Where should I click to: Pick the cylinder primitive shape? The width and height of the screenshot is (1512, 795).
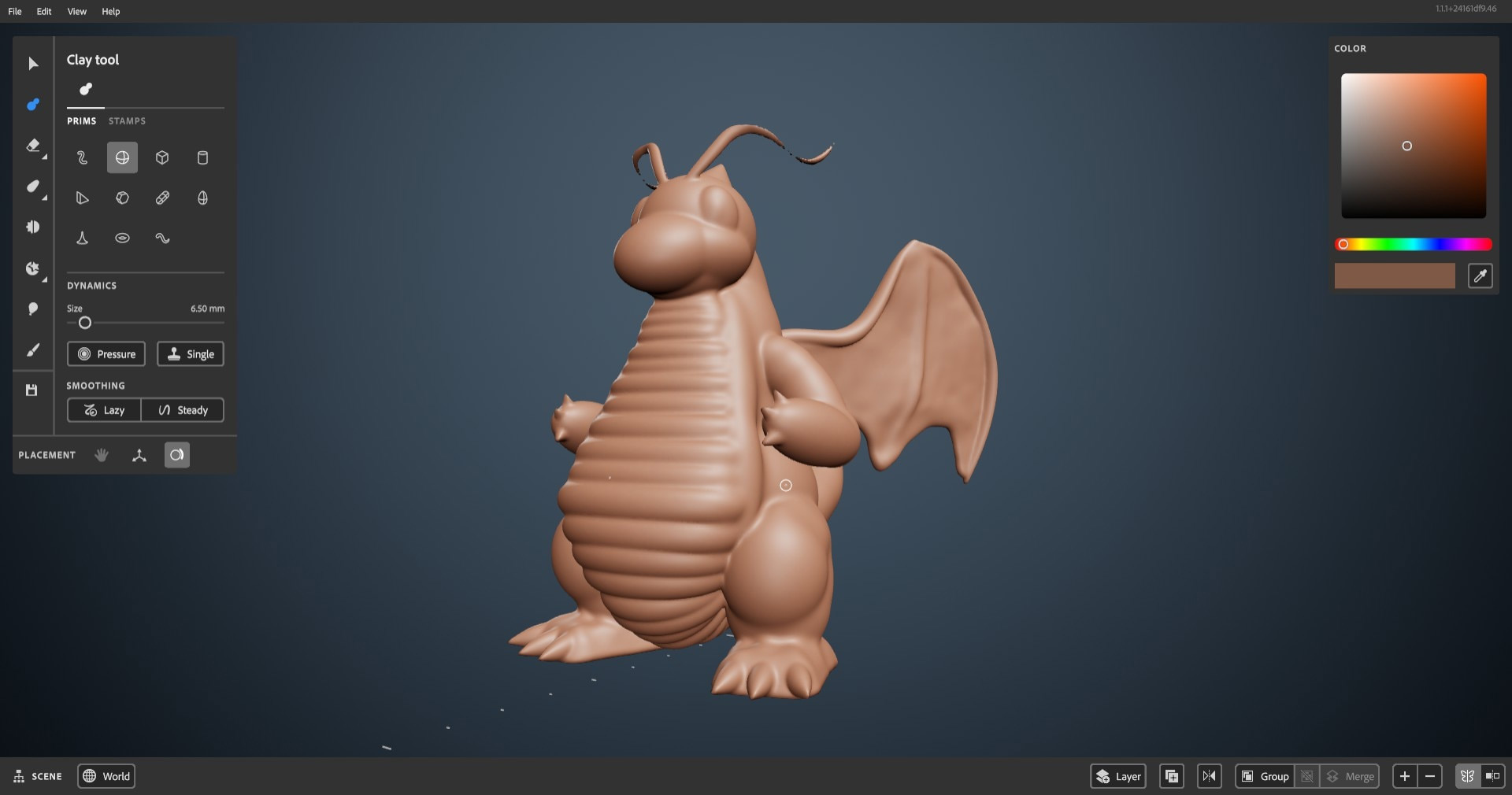pos(202,157)
